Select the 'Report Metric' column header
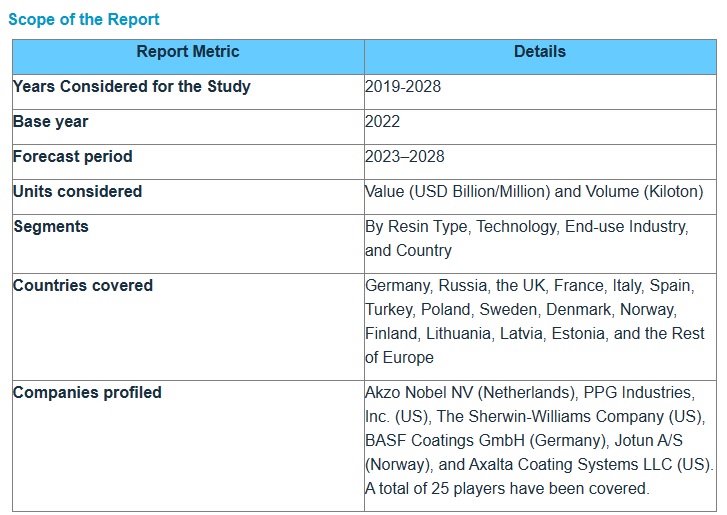727x515 pixels. tap(188, 52)
